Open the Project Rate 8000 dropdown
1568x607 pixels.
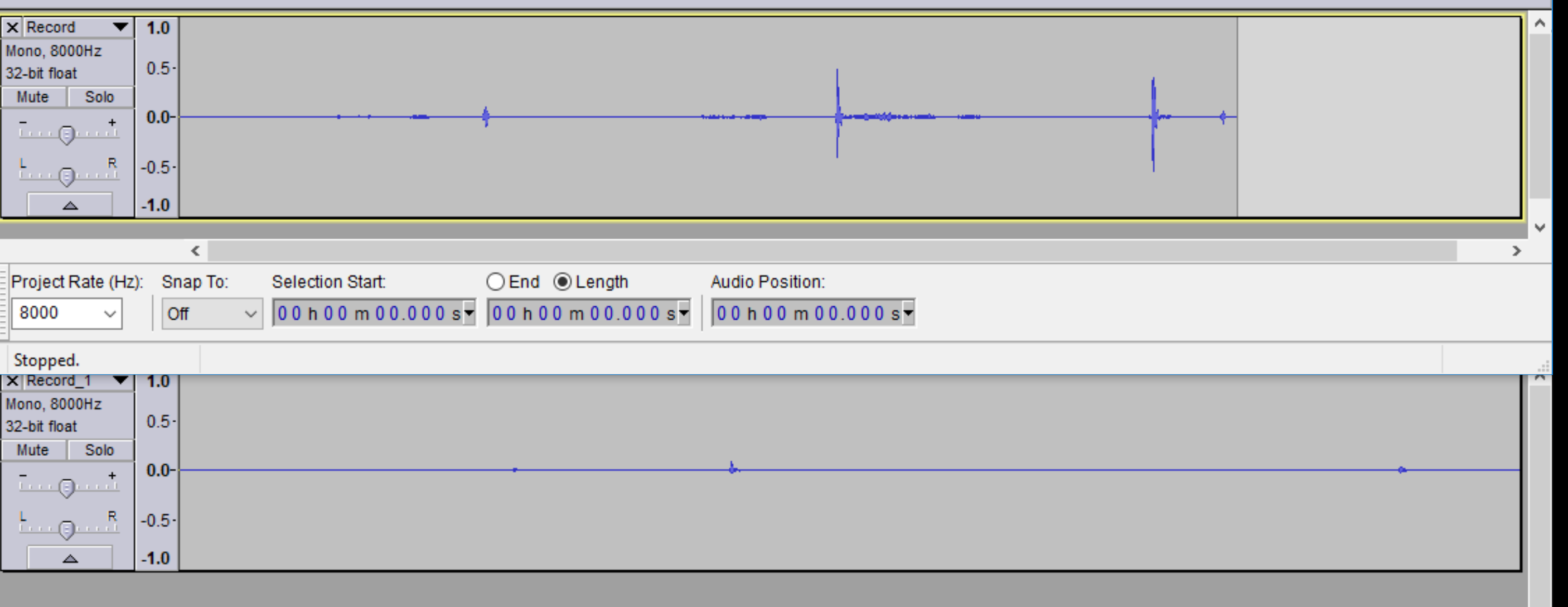click(x=109, y=314)
